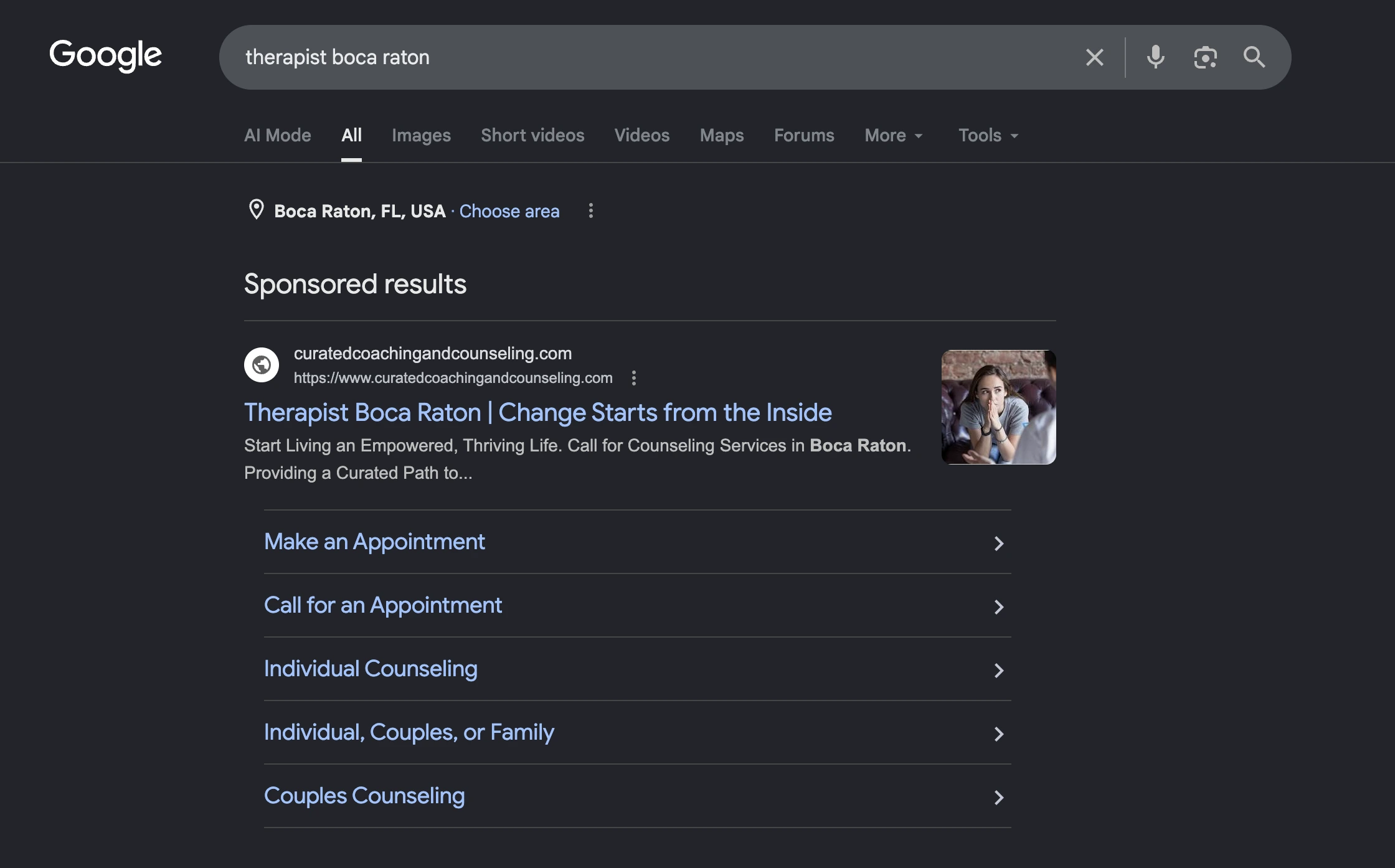
Task: Open Search by image camera icon
Action: (x=1205, y=57)
